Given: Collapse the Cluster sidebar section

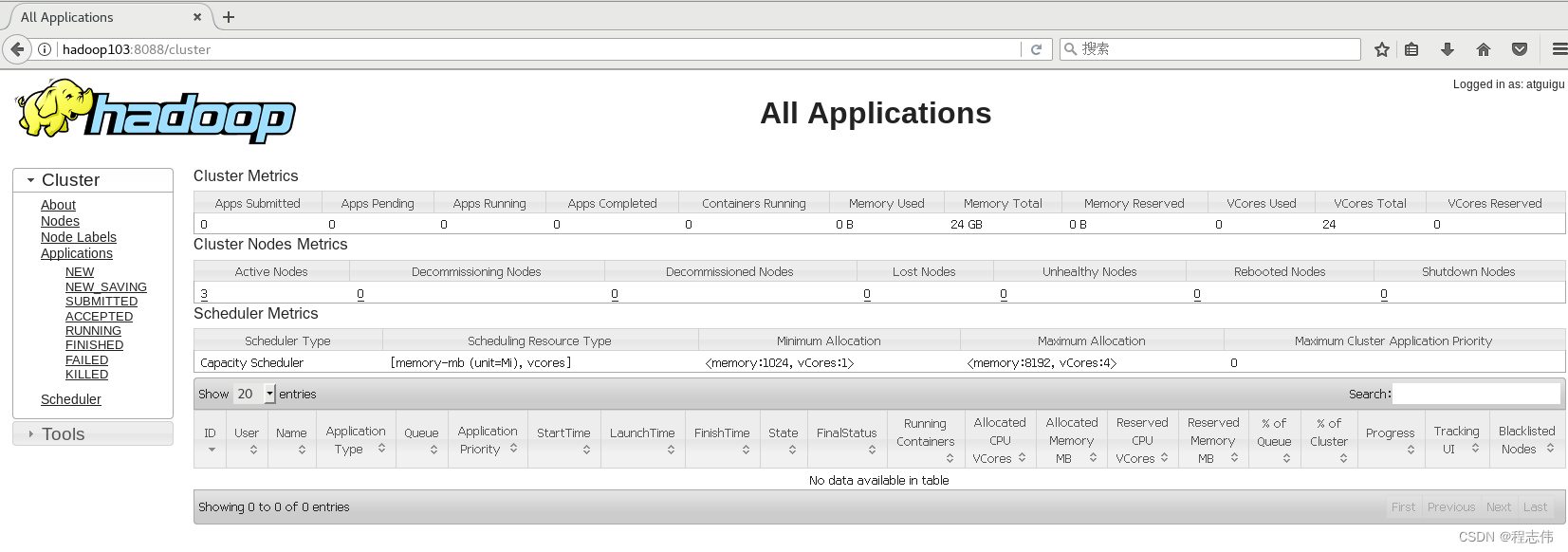Looking at the screenshot, I should pyautogui.click(x=93, y=180).
